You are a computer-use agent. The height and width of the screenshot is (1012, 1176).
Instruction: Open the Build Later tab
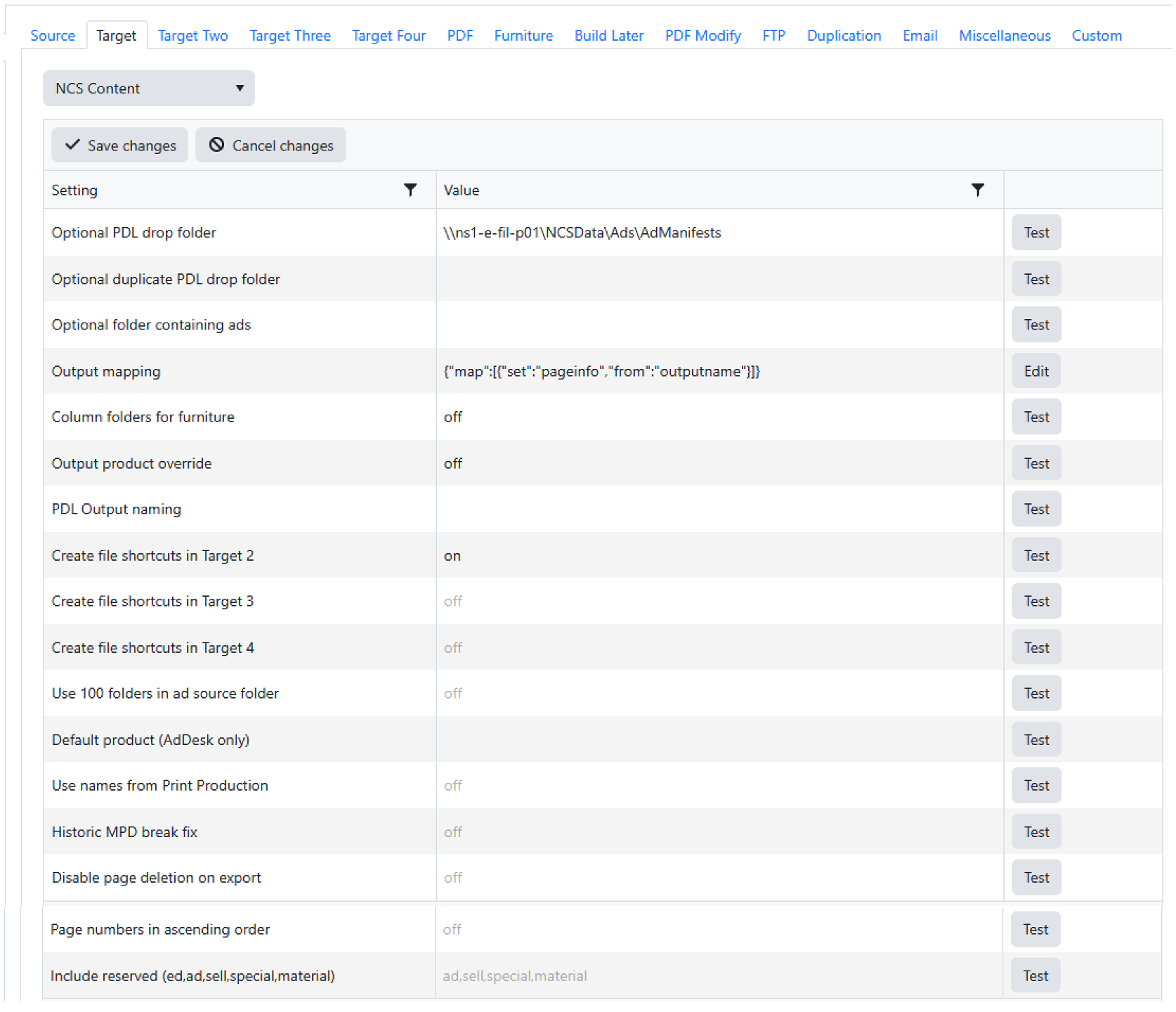pyautogui.click(x=609, y=36)
